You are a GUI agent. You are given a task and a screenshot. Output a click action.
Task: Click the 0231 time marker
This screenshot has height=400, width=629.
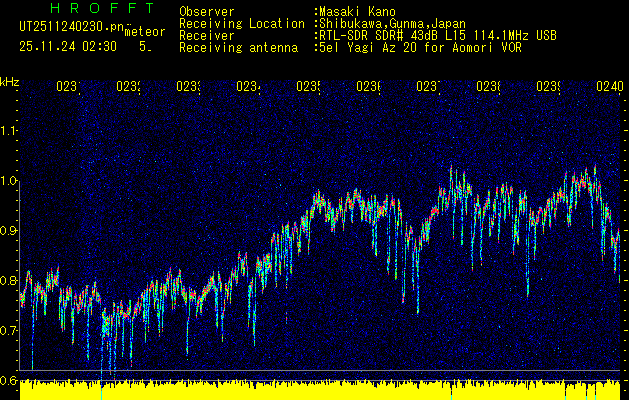coord(68,86)
